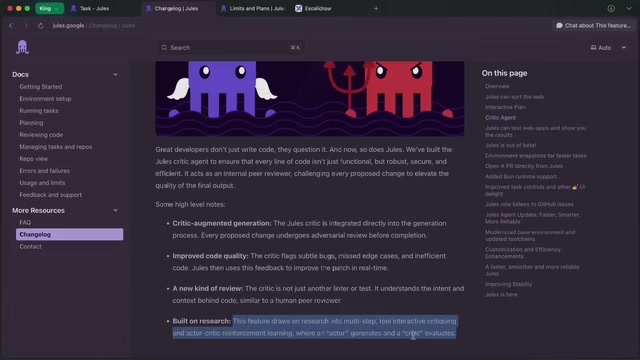This screenshot has height=360, width=640.
Task: Open Environment setup doc
Action: pos(45,99)
